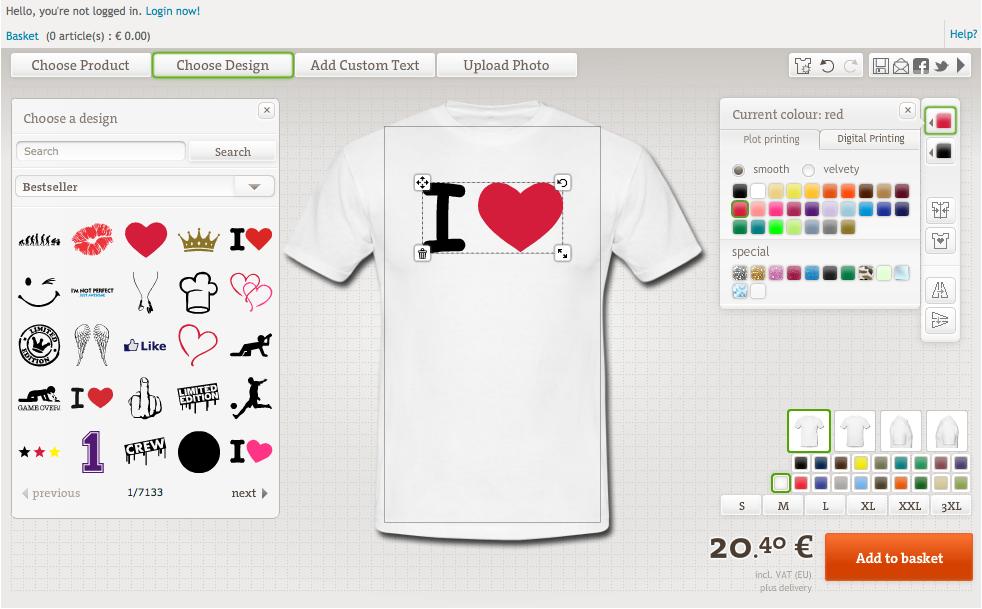Click the rotate handle on the design

(562, 183)
